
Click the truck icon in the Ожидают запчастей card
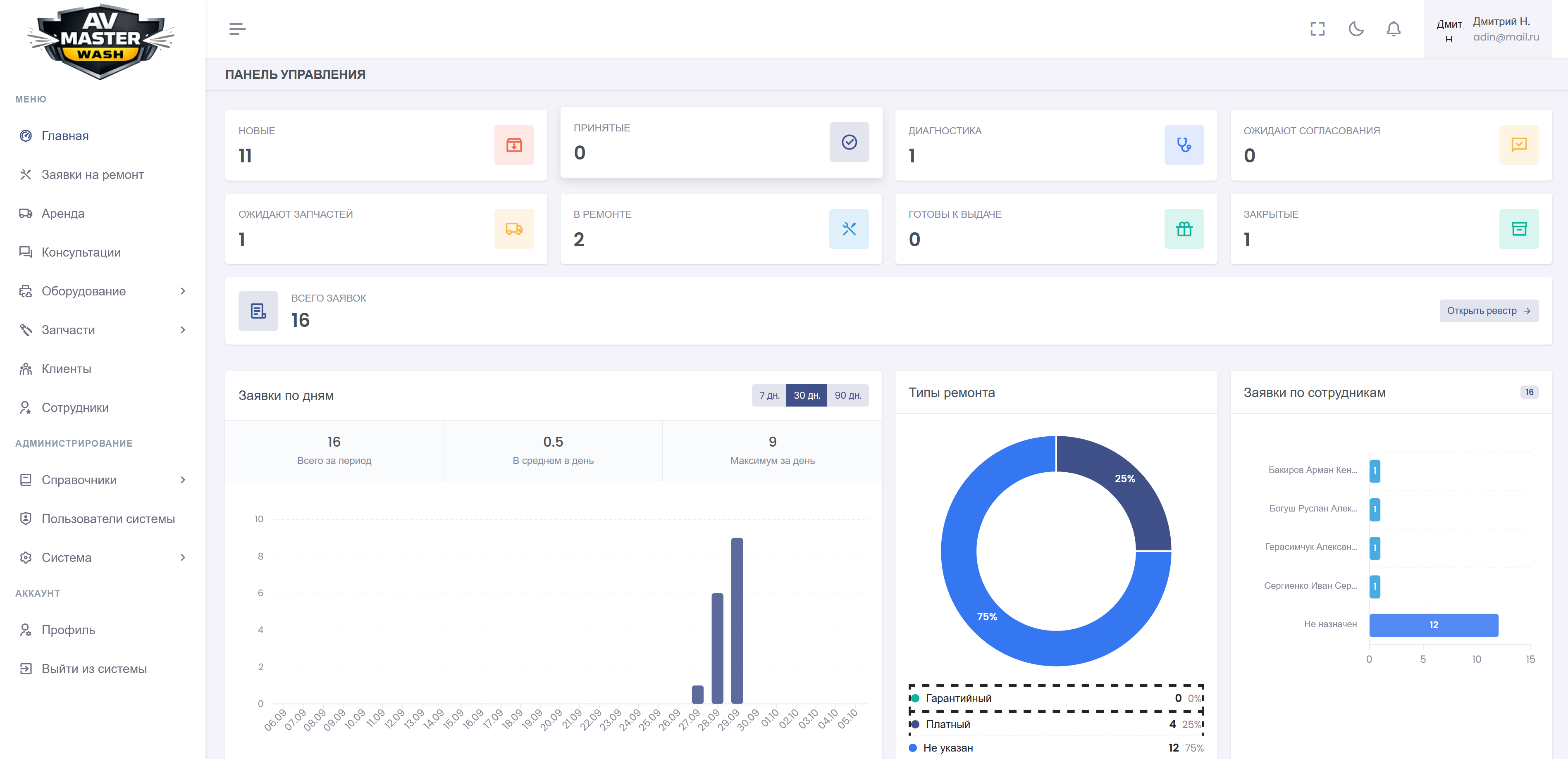[514, 228]
